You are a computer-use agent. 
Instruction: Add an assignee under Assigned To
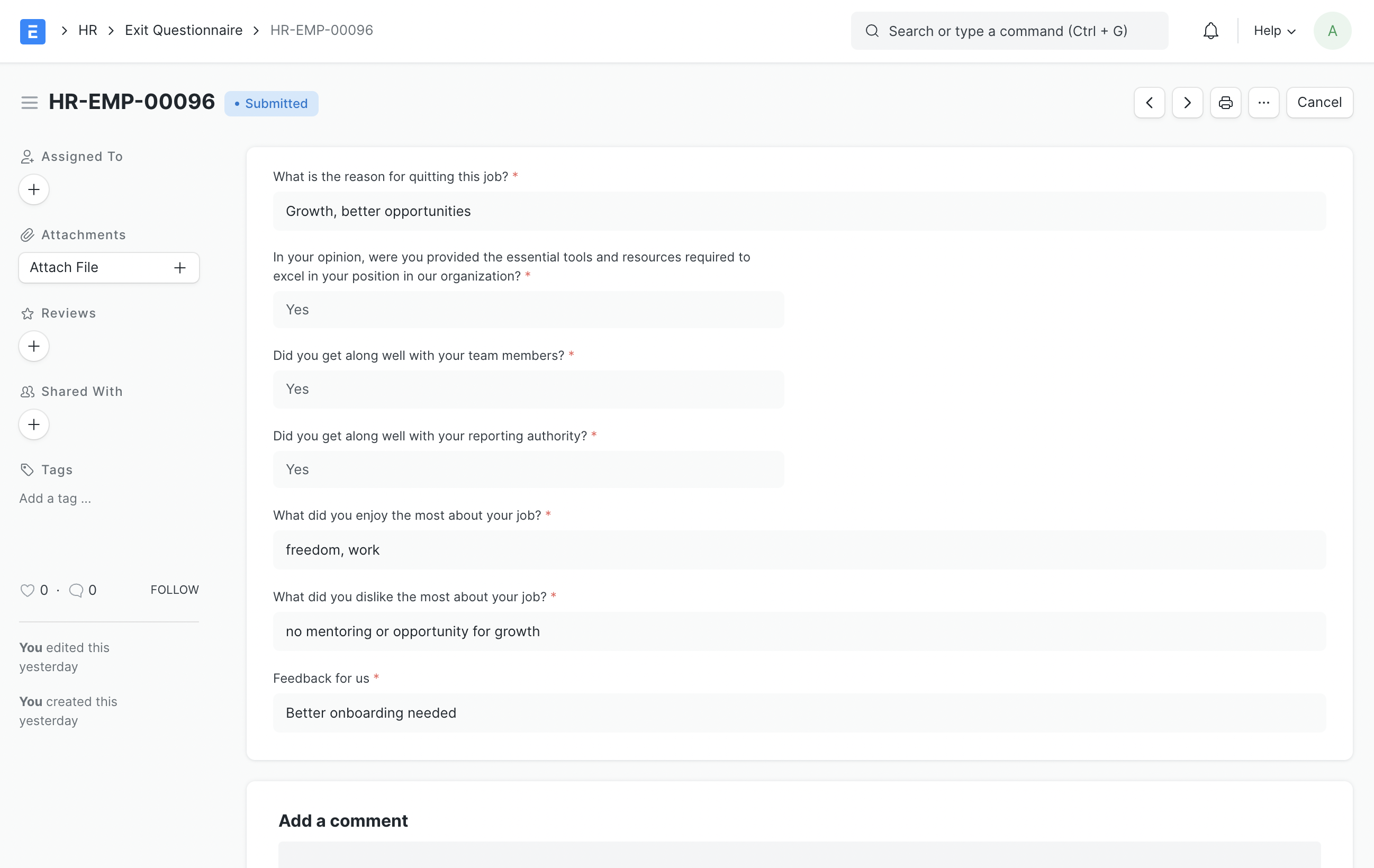[x=34, y=189]
